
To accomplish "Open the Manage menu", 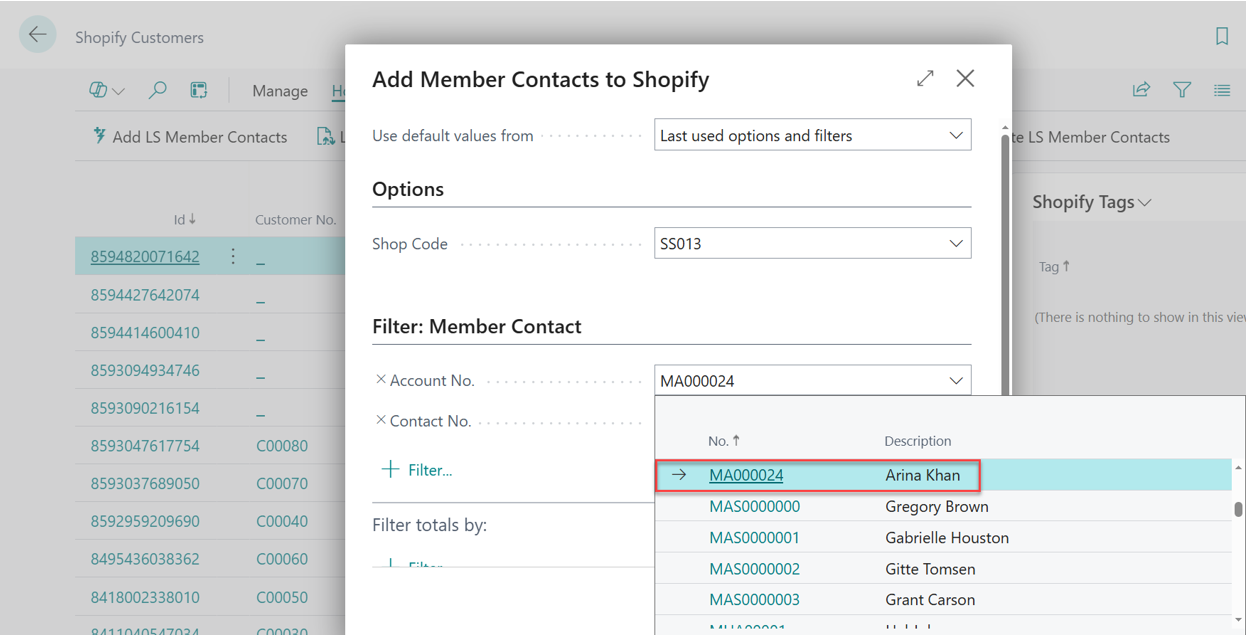I will click(280, 91).
